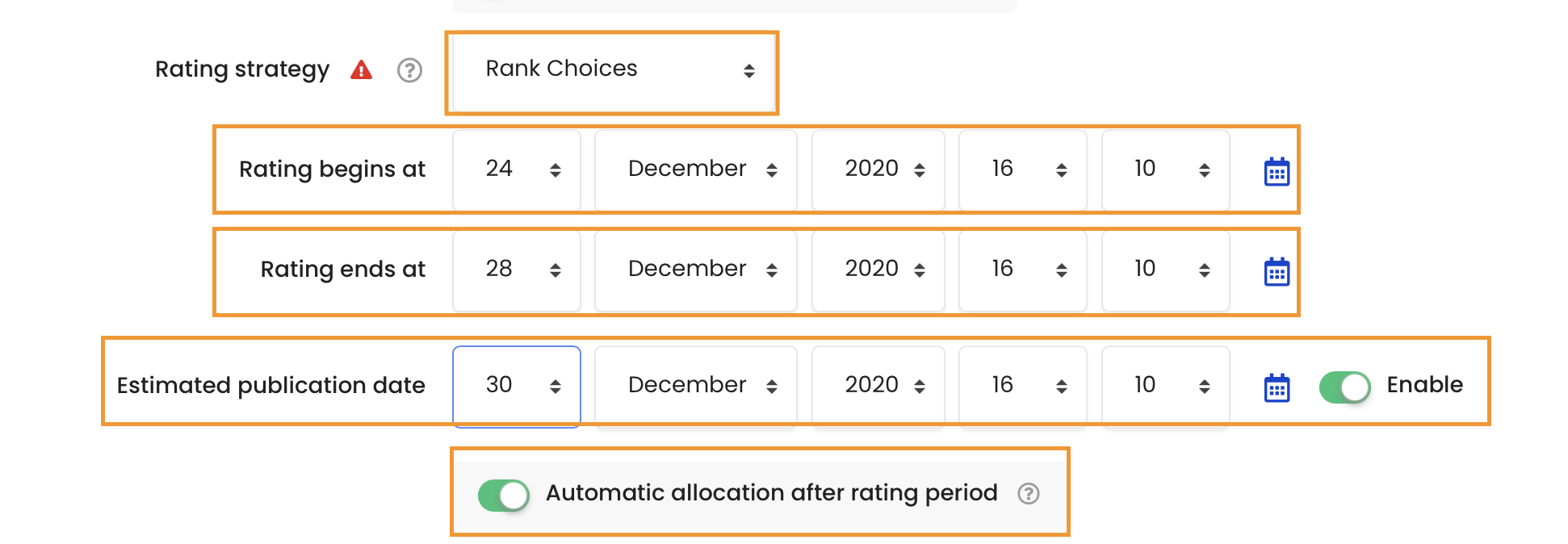Open hour dropdown in Rating begins at row

pos(1023,169)
